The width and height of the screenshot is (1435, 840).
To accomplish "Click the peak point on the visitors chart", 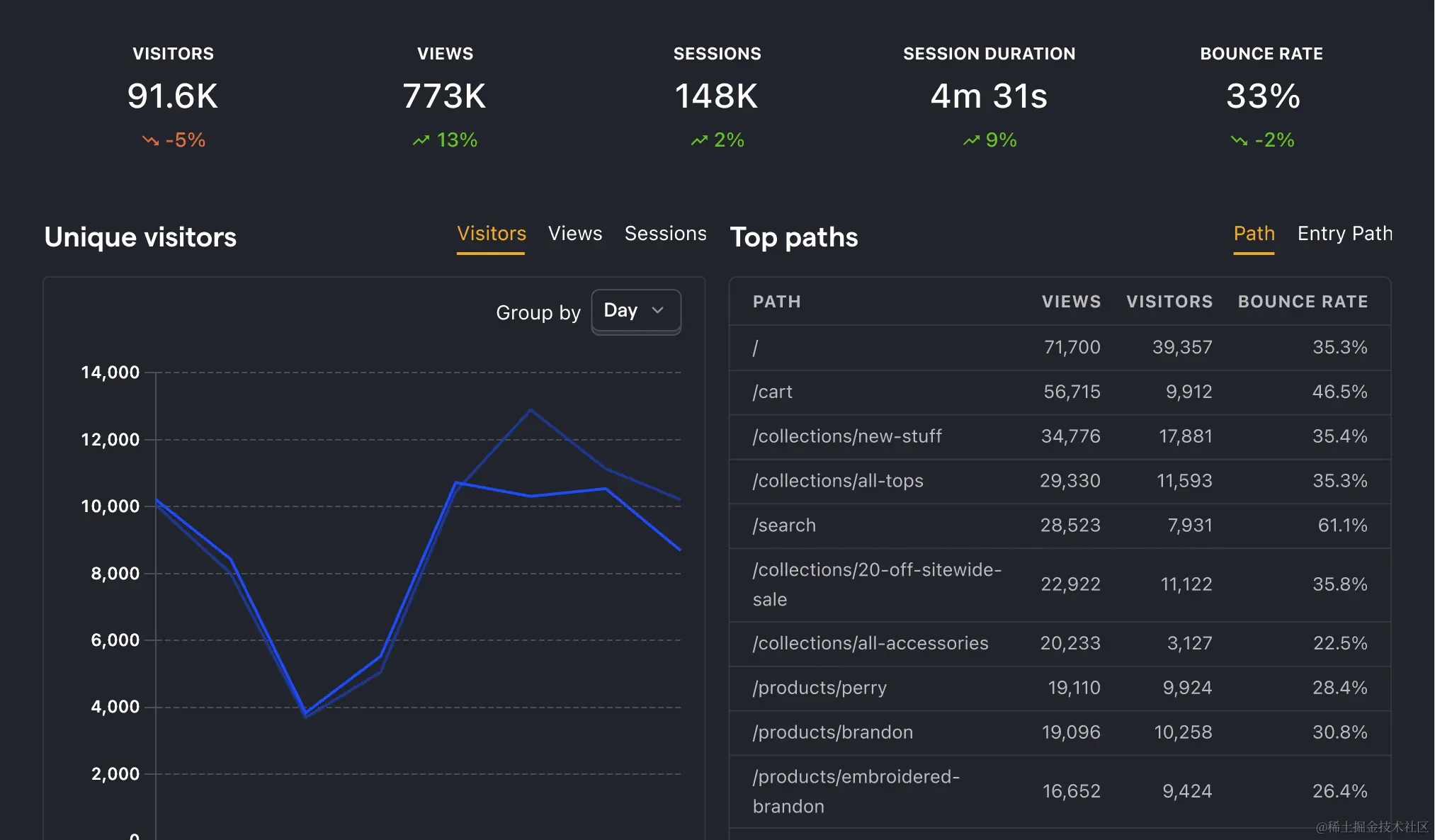I will (531, 410).
